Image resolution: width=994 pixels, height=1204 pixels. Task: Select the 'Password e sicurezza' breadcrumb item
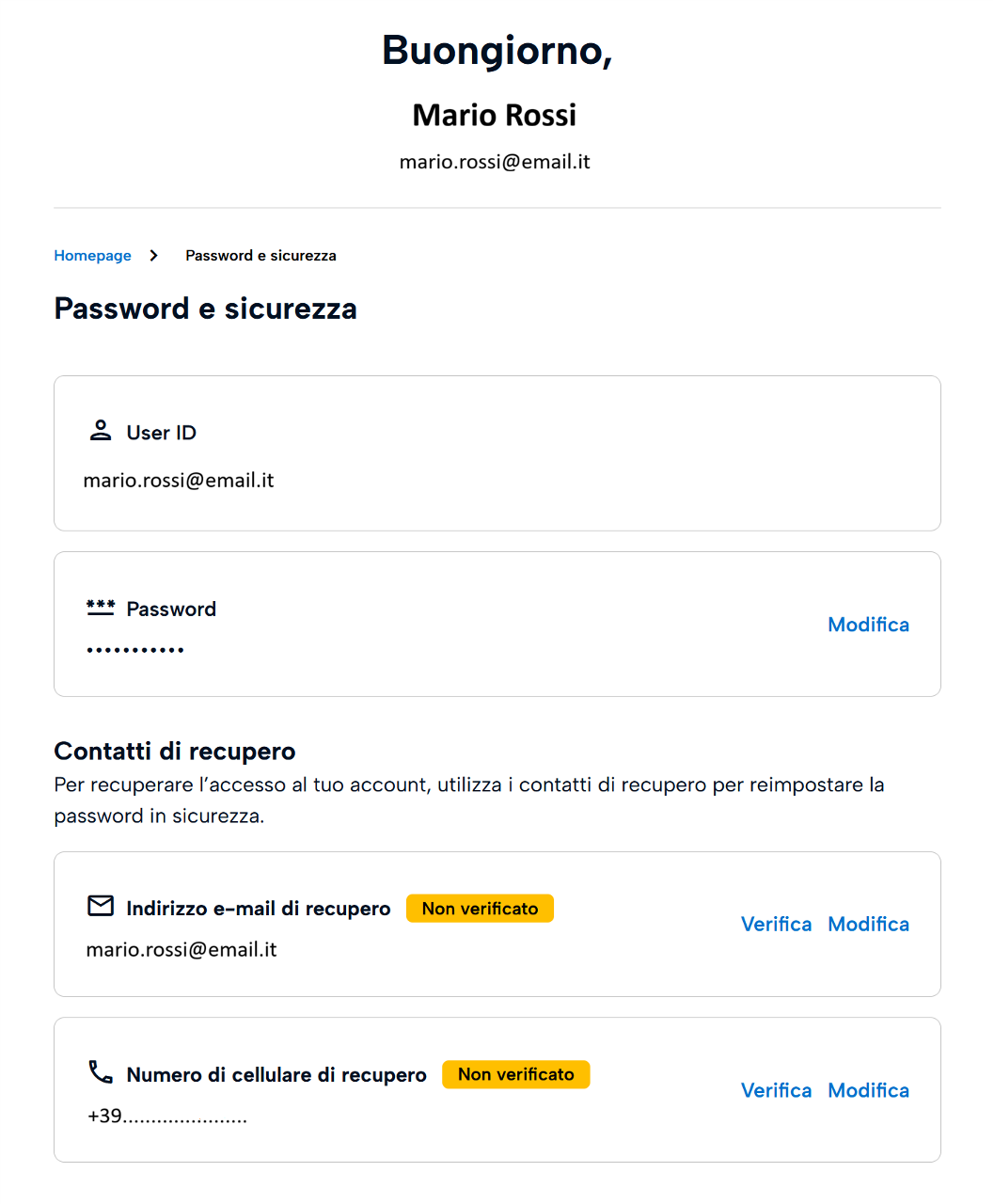(260, 256)
